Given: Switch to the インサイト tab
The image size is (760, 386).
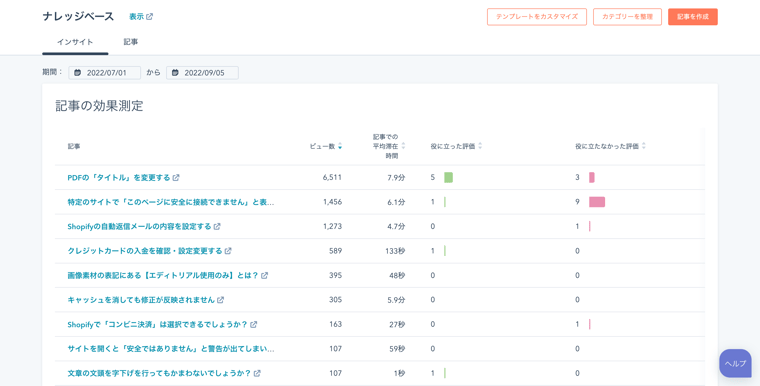Looking at the screenshot, I should tap(75, 42).
